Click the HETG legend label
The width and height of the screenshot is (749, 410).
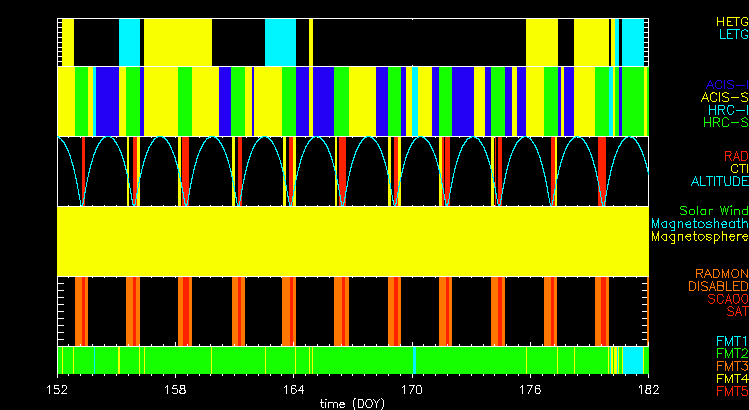click(x=731, y=21)
